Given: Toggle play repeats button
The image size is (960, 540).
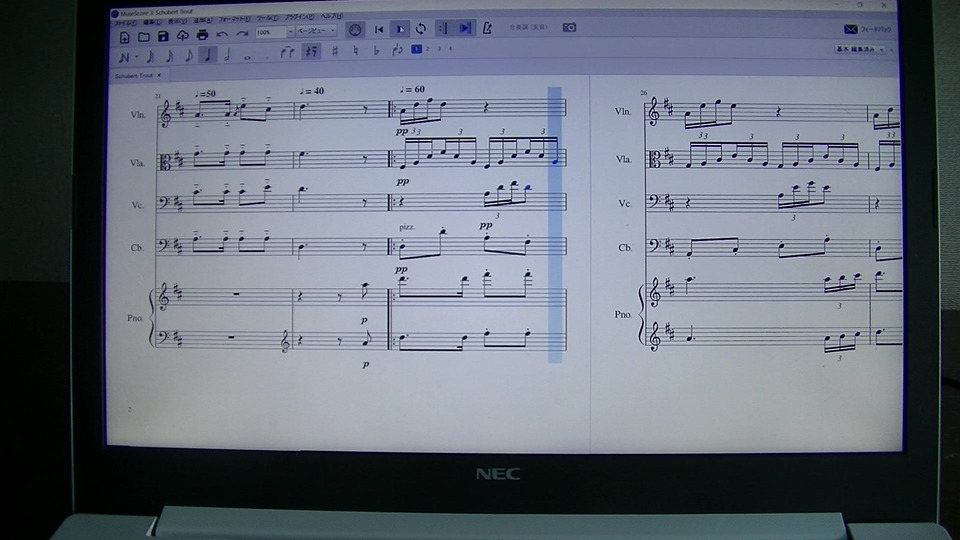Looking at the screenshot, I should click(x=443, y=28).
